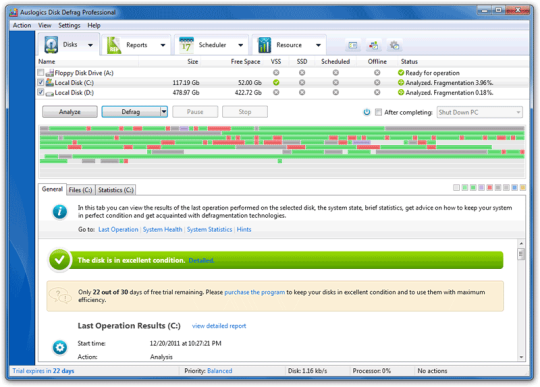Click the Free Space column header
Image resolution: width=540 pixels, height=387 pixels.
(245, 62)
